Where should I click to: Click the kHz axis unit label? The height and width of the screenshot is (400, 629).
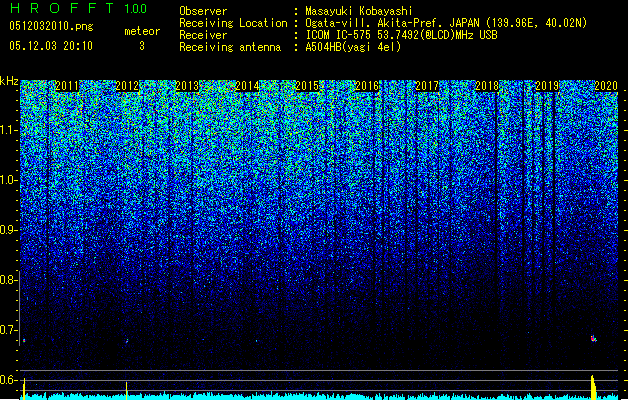pyautogui.click(x=9, y=81)
